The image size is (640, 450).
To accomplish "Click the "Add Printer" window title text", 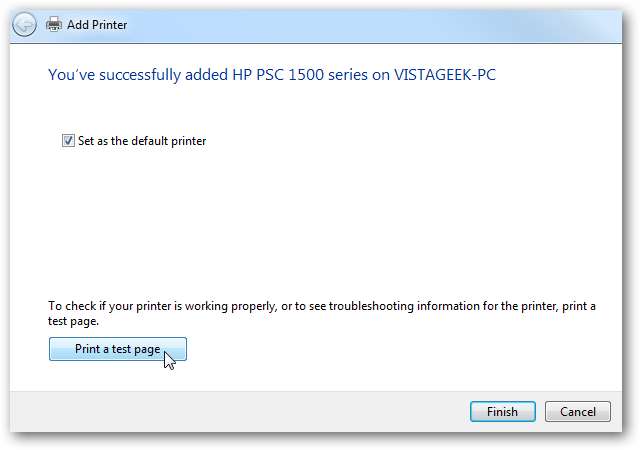I will (x=97, y=23).
